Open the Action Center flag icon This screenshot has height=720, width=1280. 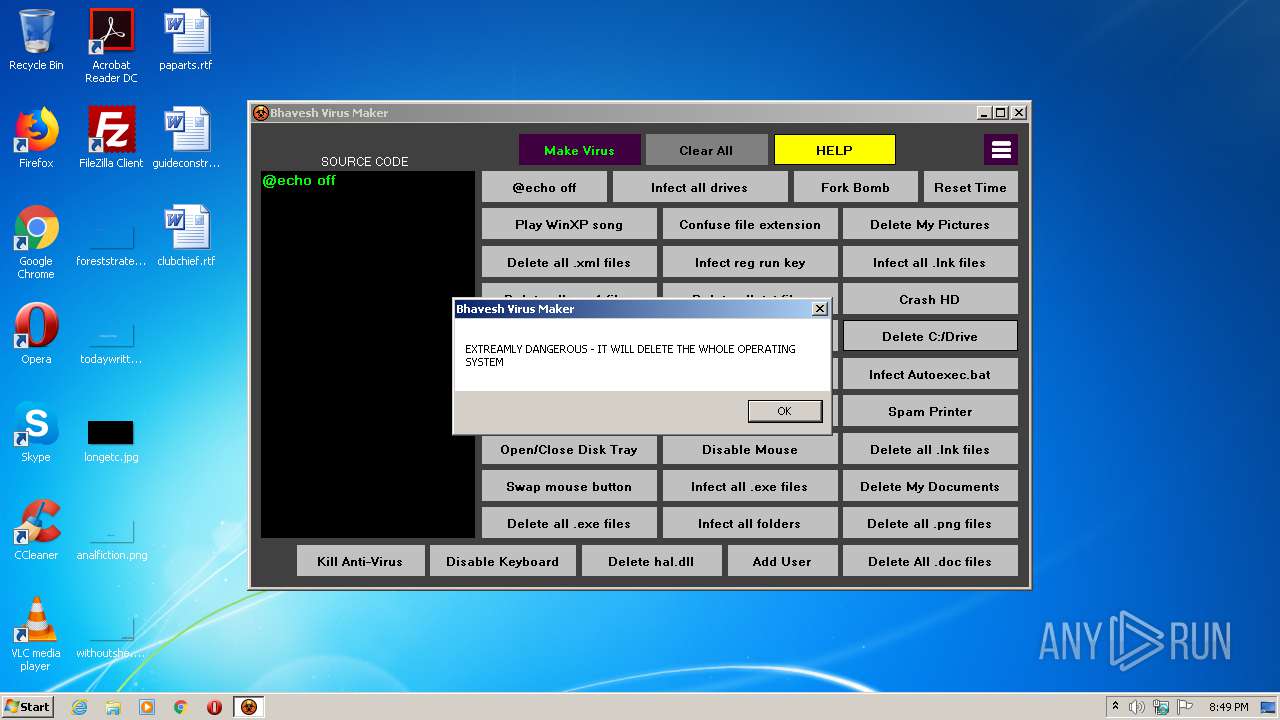[x=1184, y=707]
